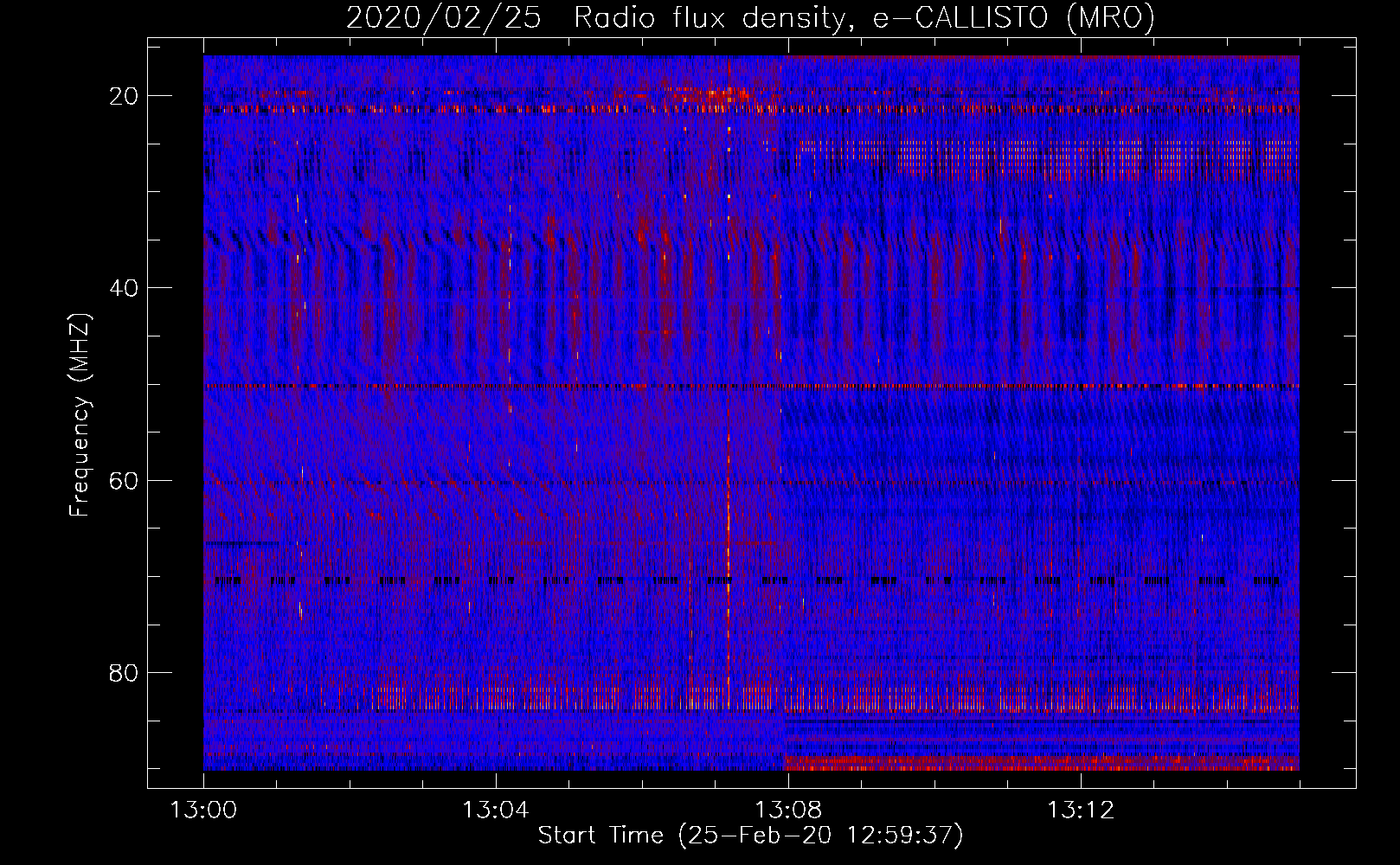Click the plot title '2020/02/25 Radio flux density'

pyautogui.click(x=750, y=18)
